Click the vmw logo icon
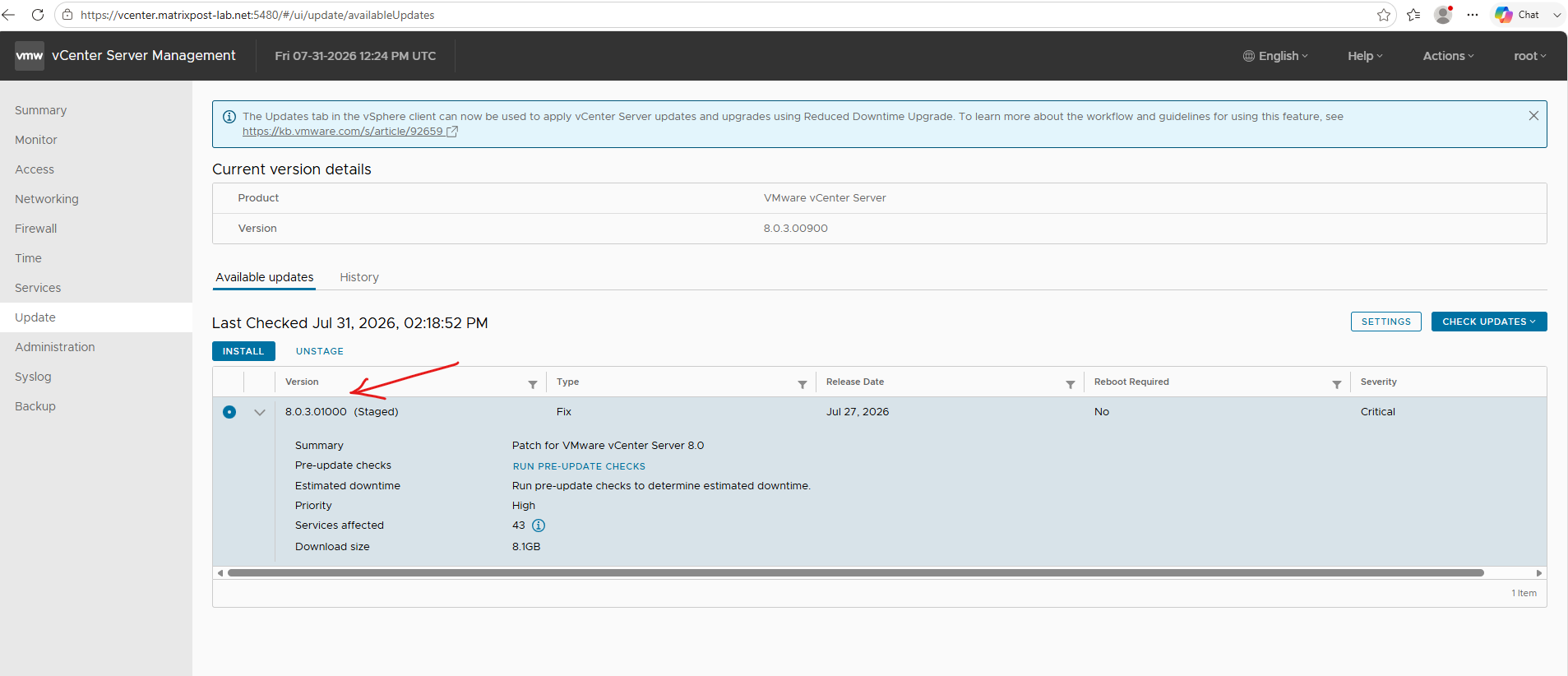 tap(30, 56)
